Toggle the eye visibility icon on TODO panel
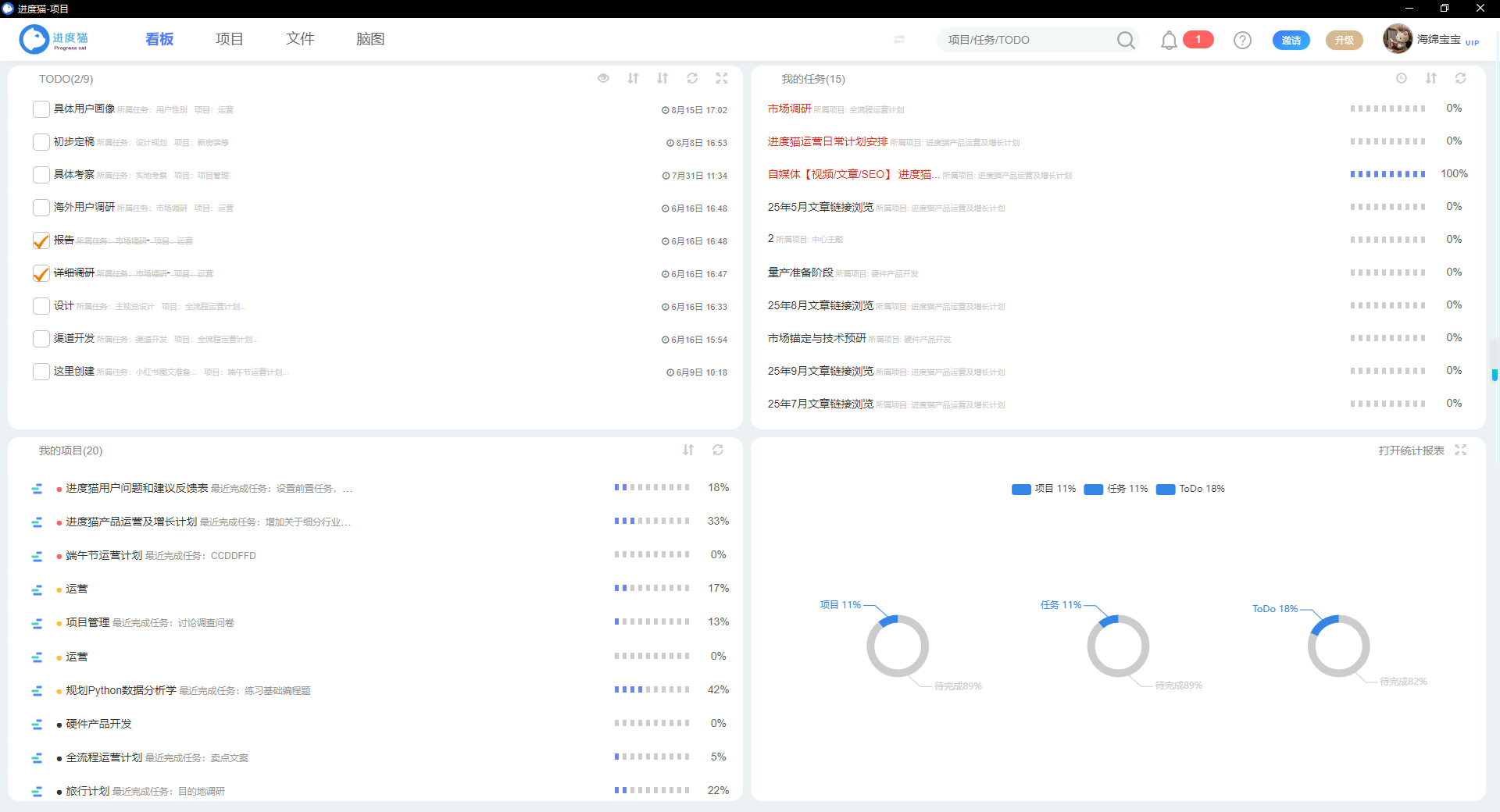The height and width of the screenshot is (812, 1500). click(603, 78)
